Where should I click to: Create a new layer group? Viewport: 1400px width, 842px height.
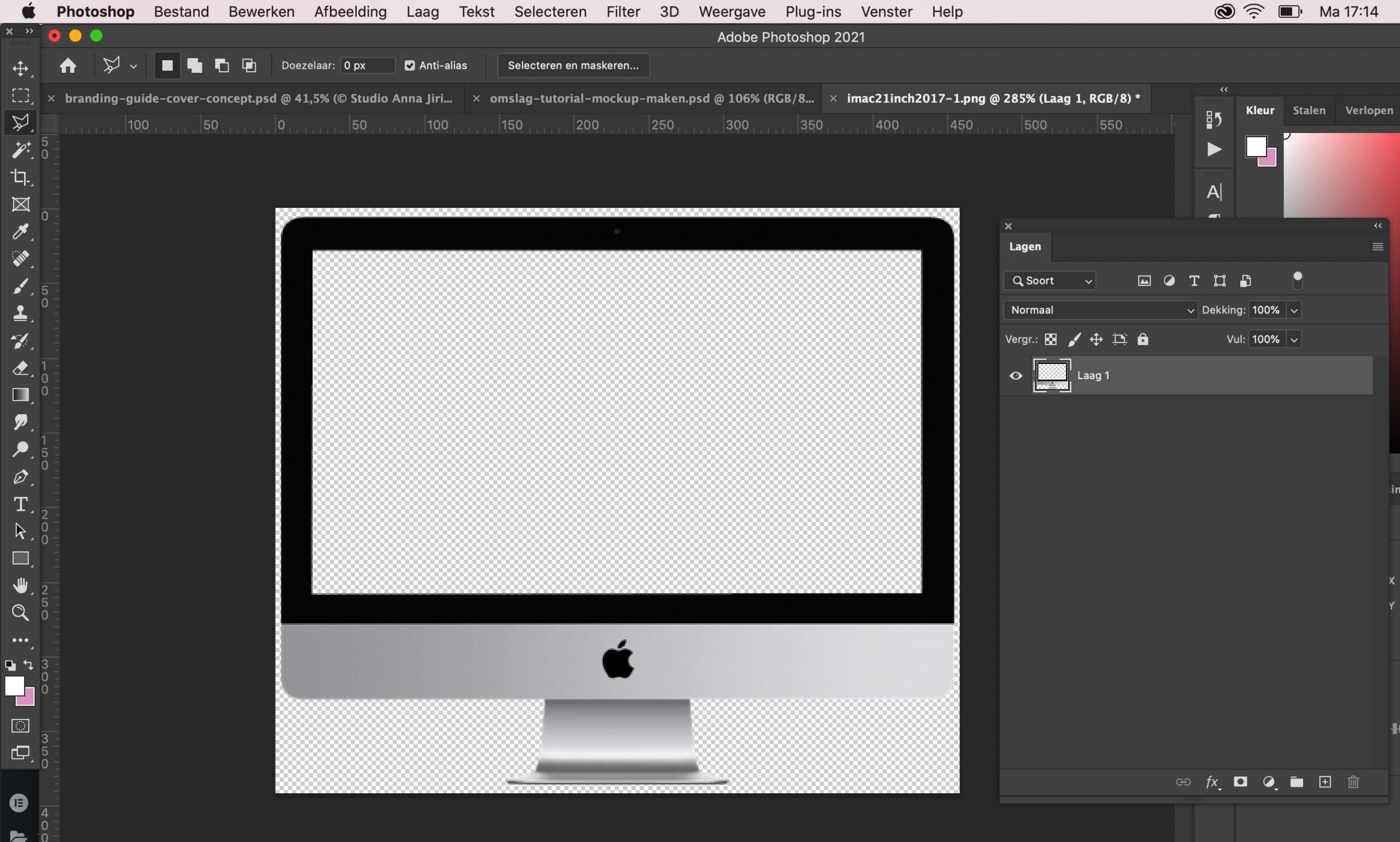(1296, 782)
